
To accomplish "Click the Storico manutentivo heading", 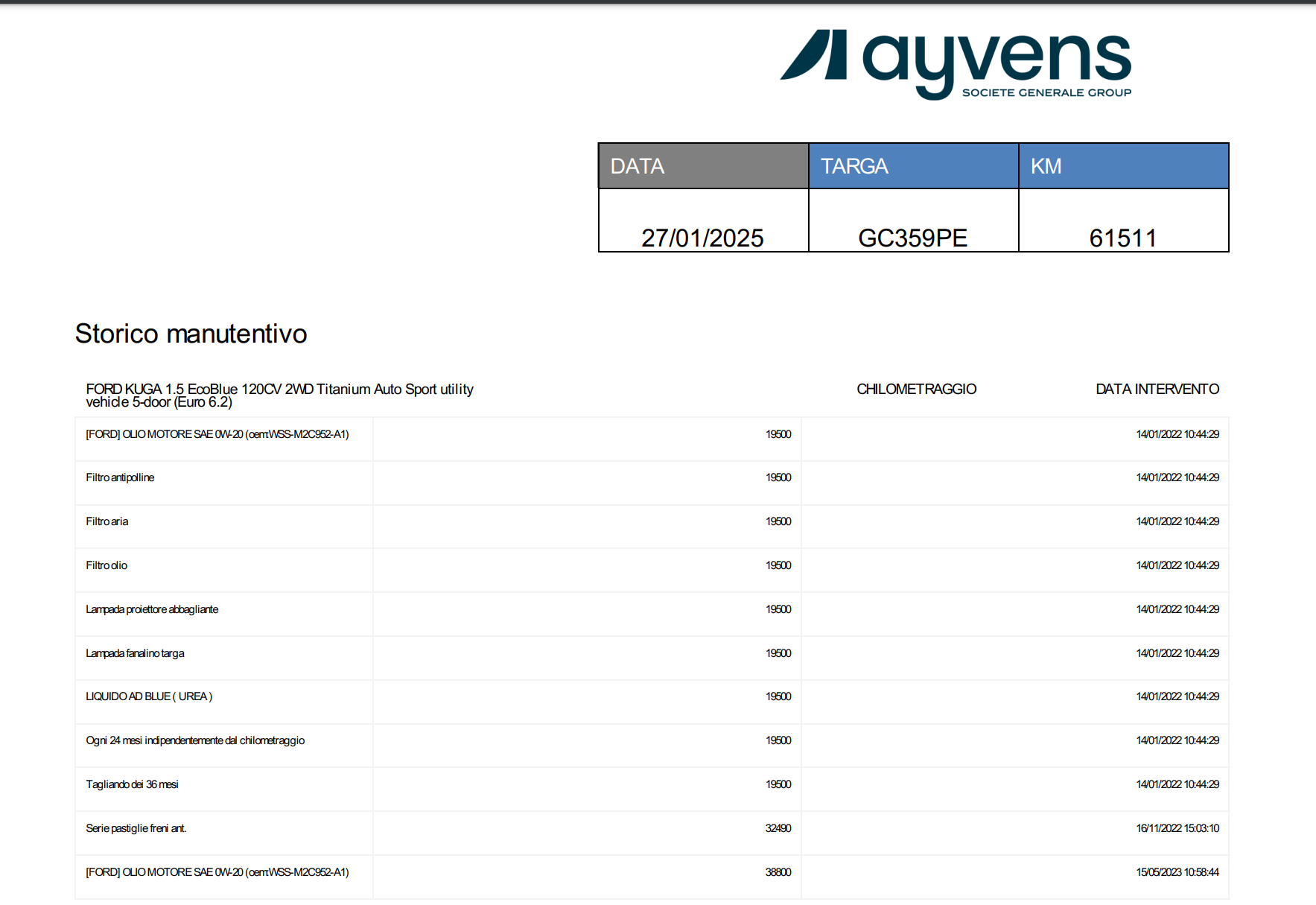I will [191, 333].
